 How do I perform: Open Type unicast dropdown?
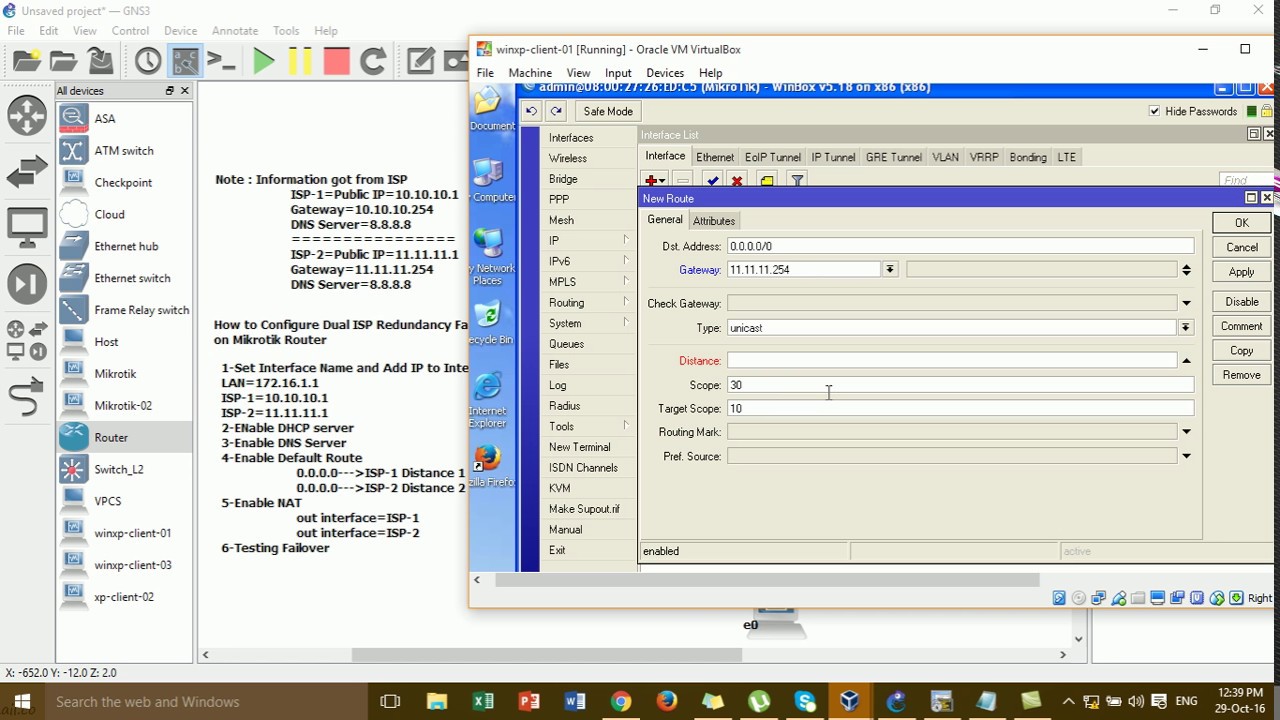pos(1186,327)
